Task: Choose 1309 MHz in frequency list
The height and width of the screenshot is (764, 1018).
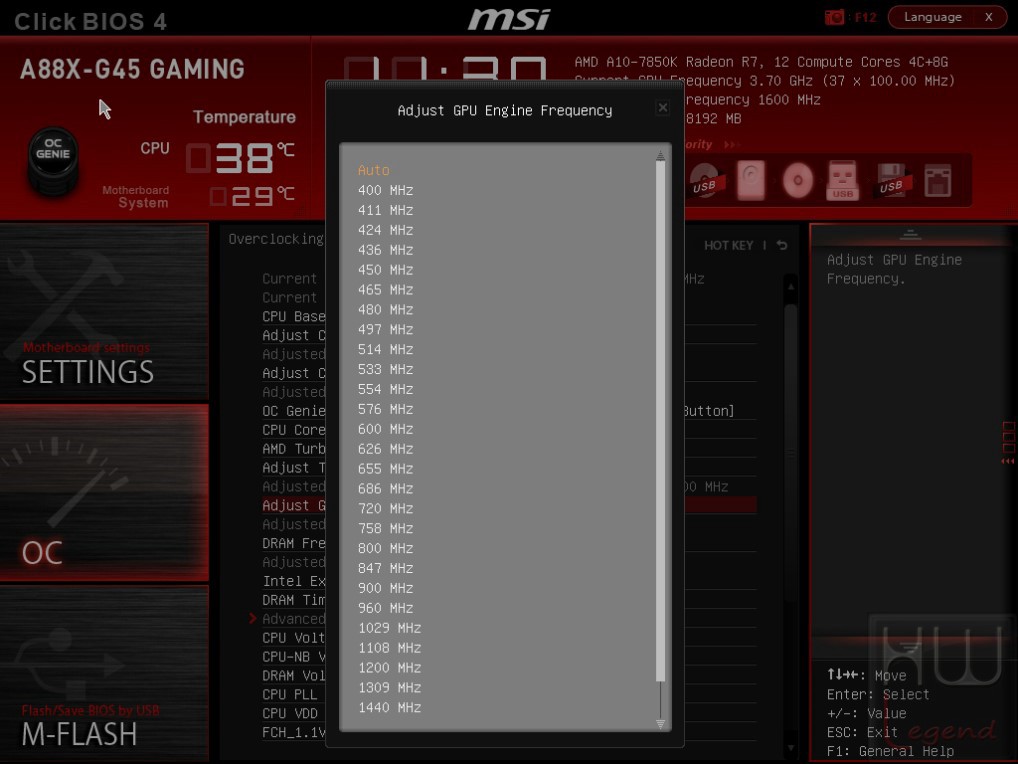Action: pos(390,688)
